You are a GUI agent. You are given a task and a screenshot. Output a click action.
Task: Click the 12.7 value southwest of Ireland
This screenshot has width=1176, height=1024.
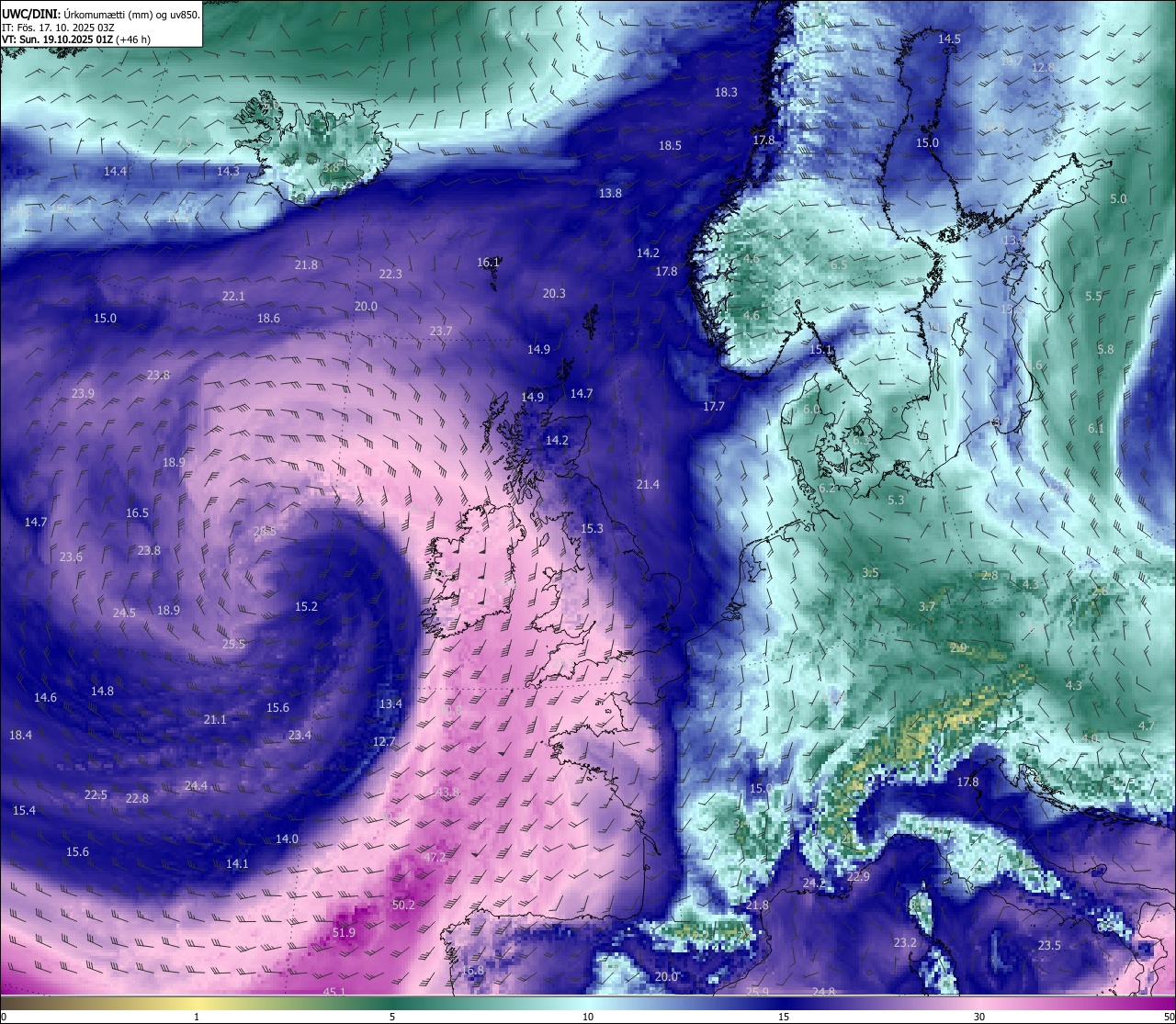(384, 741)
